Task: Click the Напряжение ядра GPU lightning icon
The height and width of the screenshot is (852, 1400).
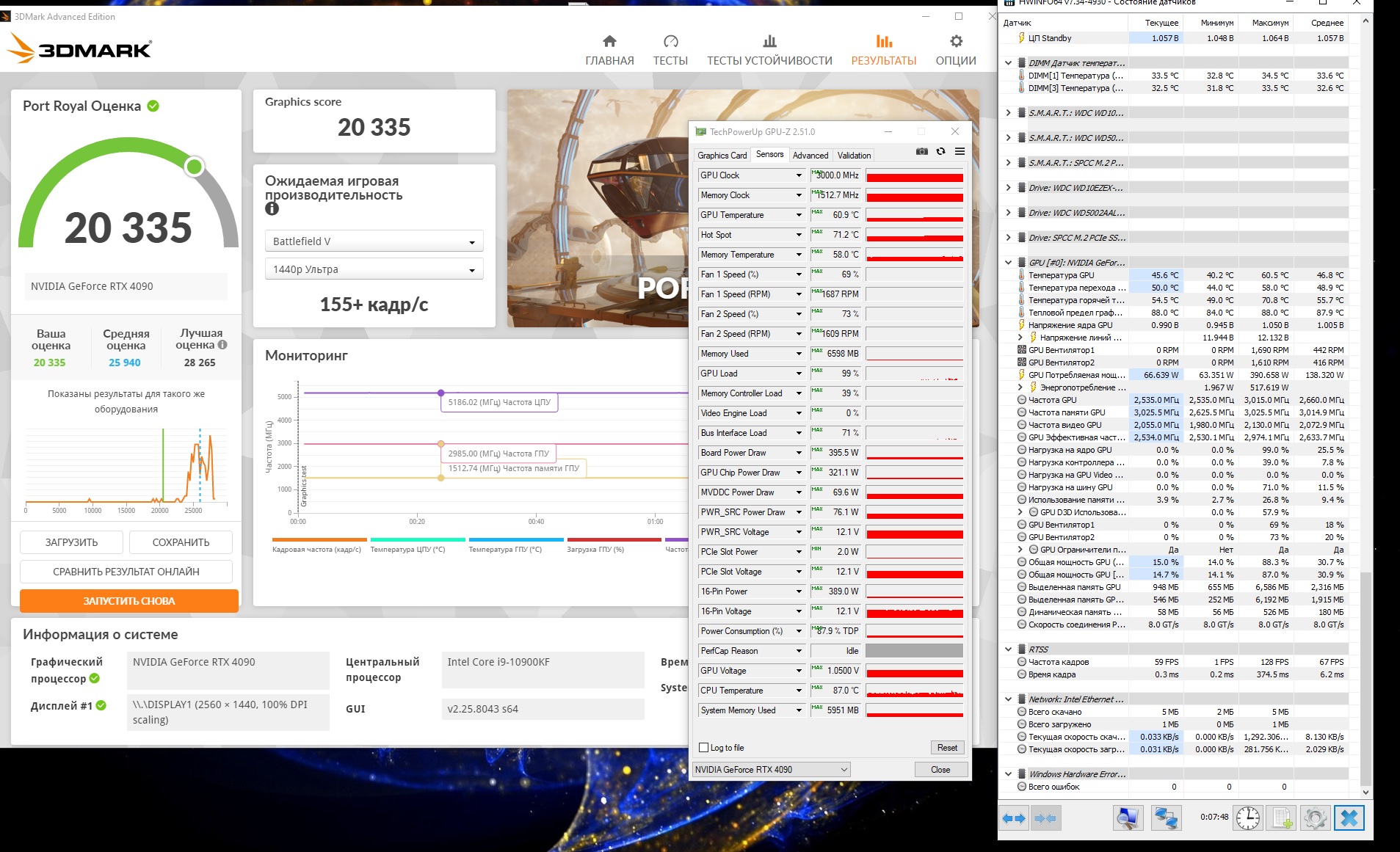Action: tap(1021, 325)
